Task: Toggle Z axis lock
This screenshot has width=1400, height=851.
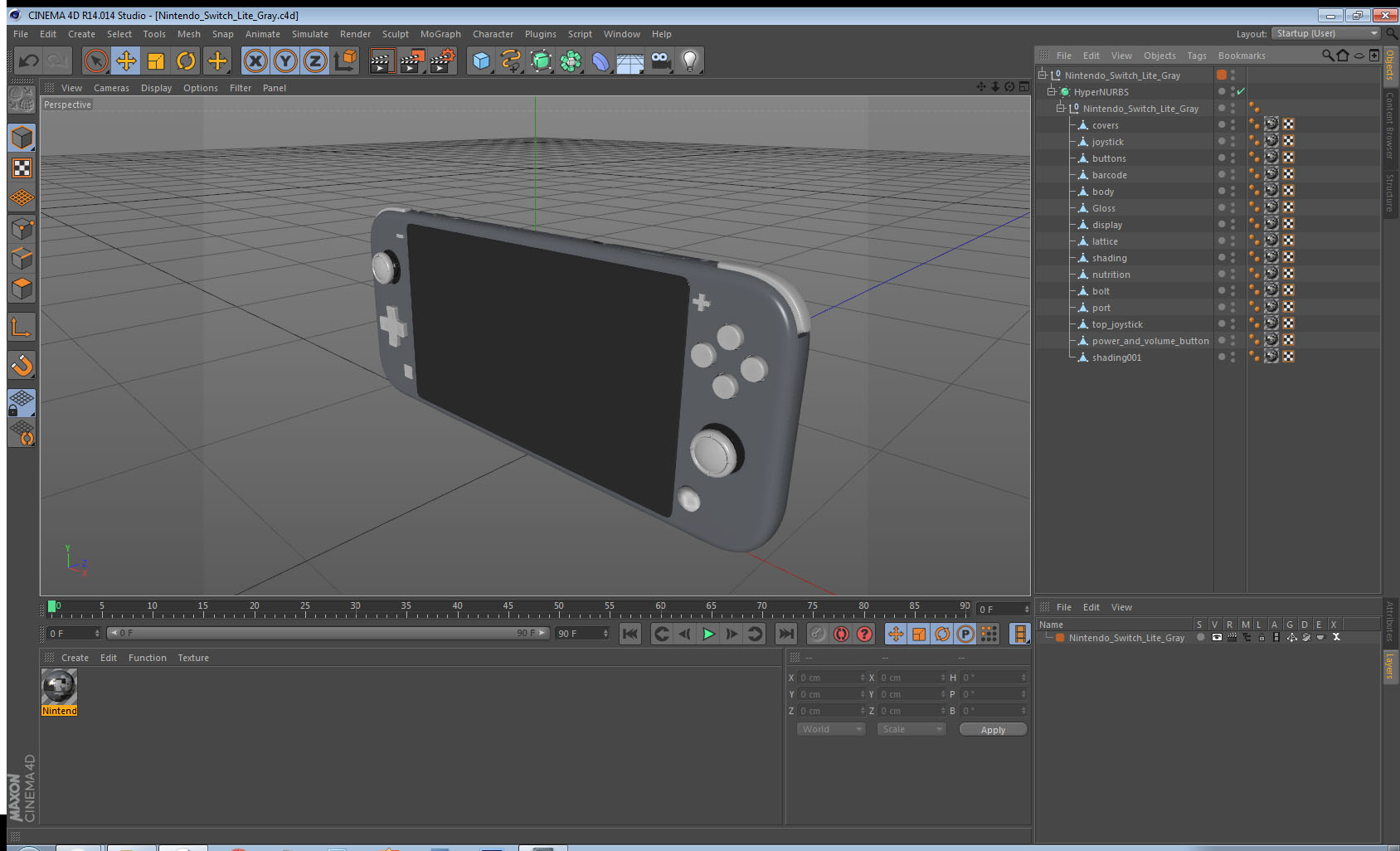Action: [315, 61]
